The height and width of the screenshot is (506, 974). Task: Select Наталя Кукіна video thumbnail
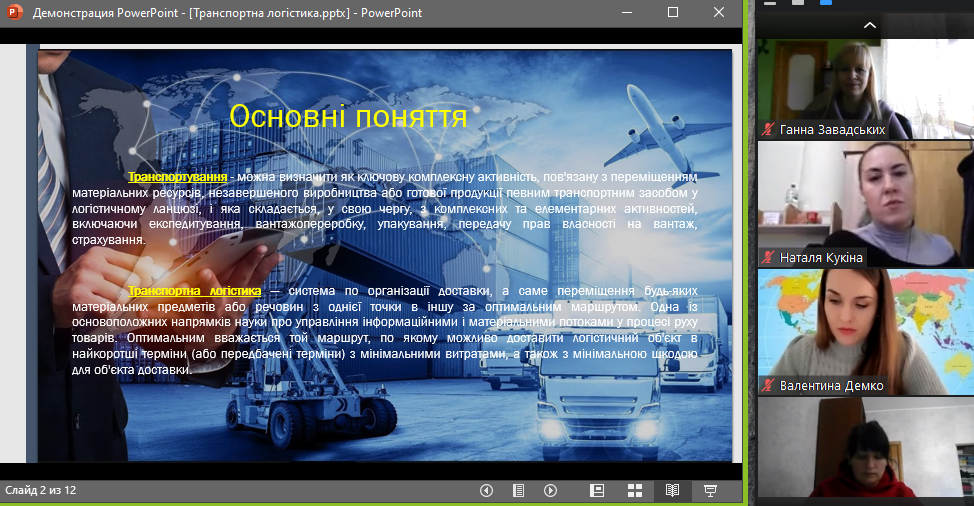(866, 204)
